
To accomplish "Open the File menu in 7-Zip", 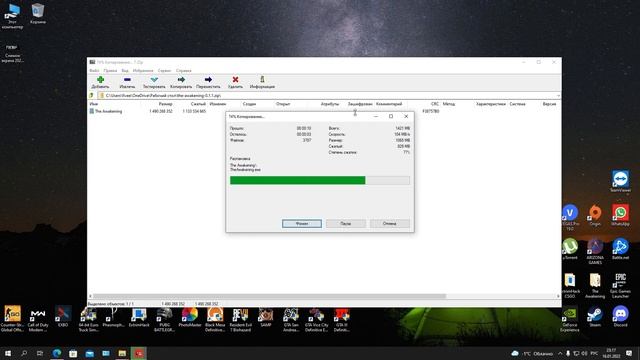I will click(94, 71).
